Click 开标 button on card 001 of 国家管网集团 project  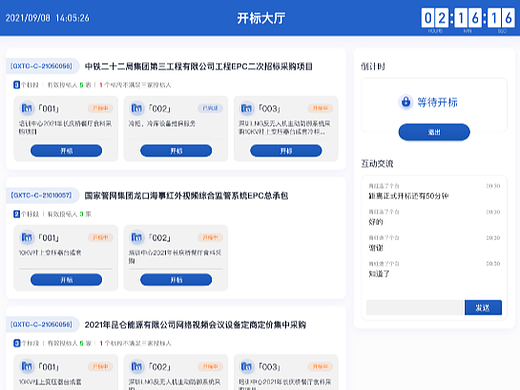pos(66,280)
